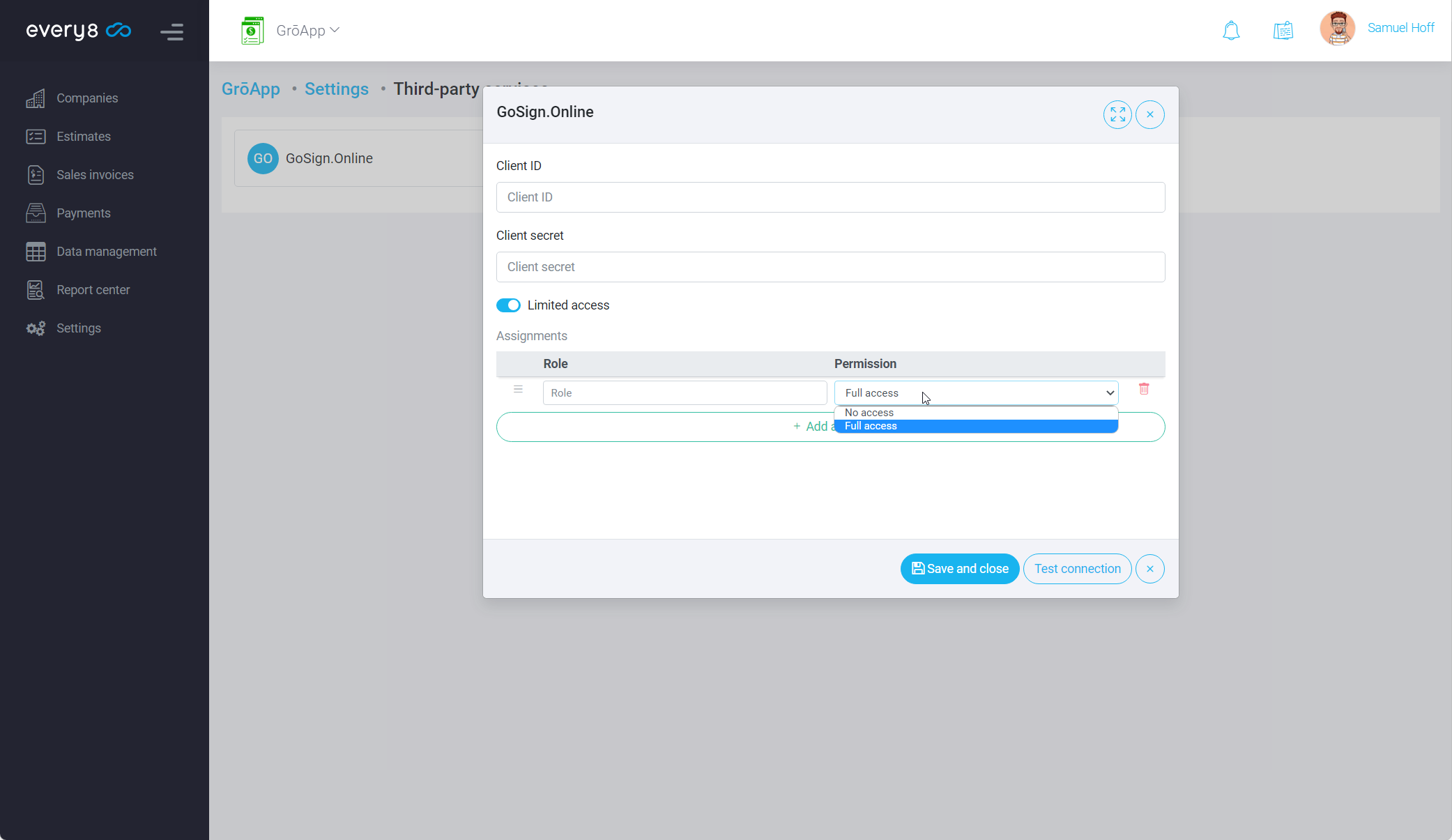Click the GO badge for GoSign.Online
The width and height of the screenshot is (1452, 840).
tap(263, 158)
